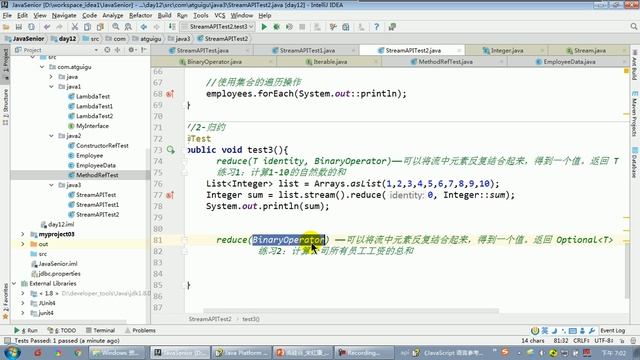Toggle the 2: Favorites tool window stripe

pyautogui.click(x=5, y=301)
